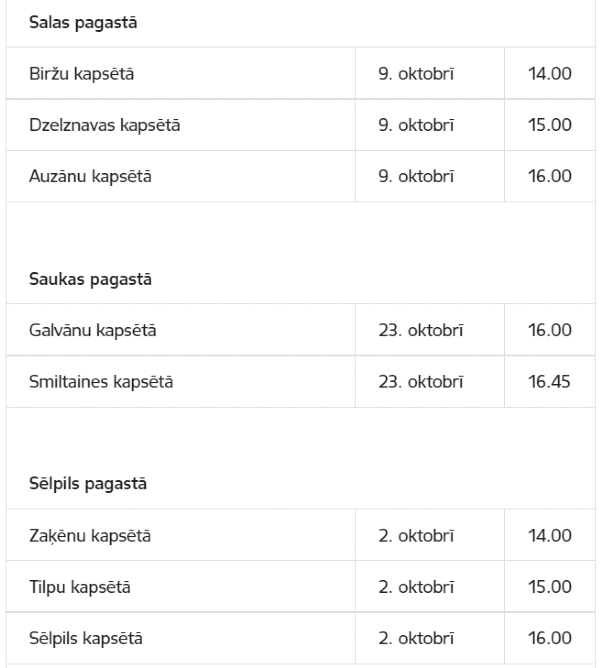This screenshot has height=668, width=600.
Task: Click the Auzānu kapsētā cell
Action: (x=181, y=176)
